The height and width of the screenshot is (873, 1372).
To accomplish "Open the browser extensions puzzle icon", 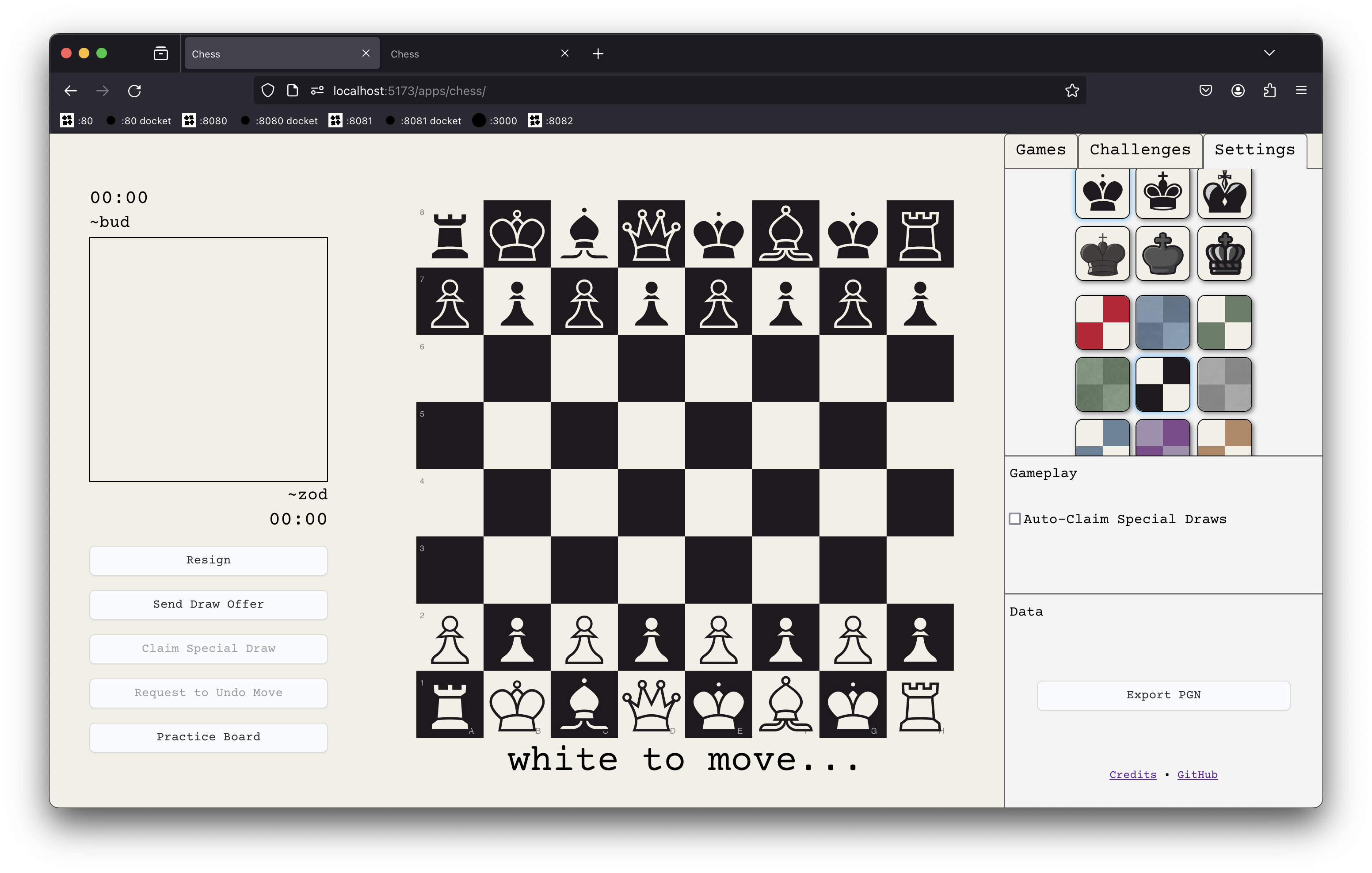I will tap(1269, 91).
